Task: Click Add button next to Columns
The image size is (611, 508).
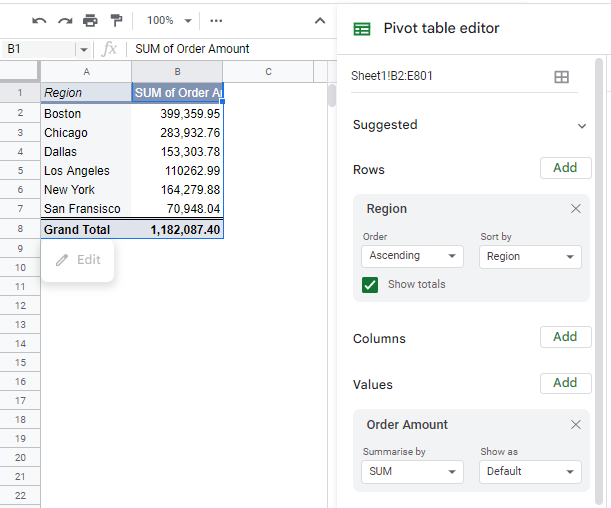Action: coord(565,337)
